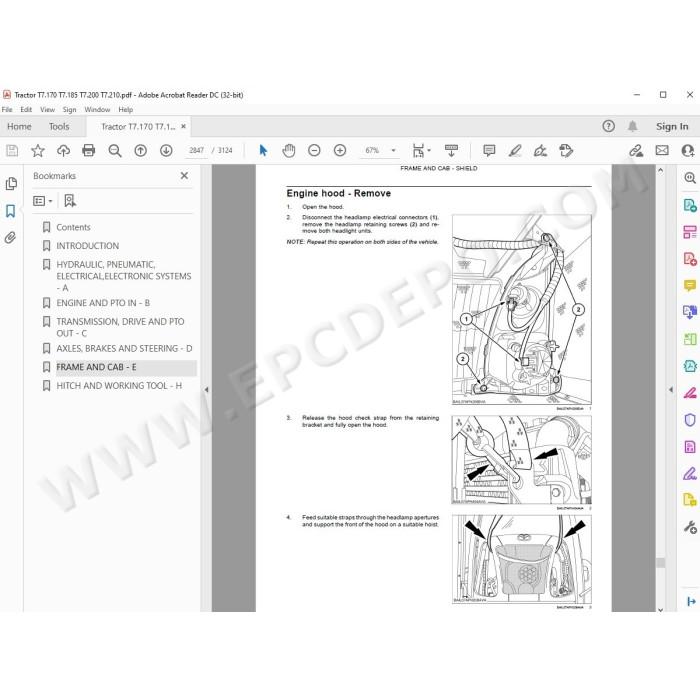Open the Help menu
Screen dimensions: 700x700
(125, 109)
